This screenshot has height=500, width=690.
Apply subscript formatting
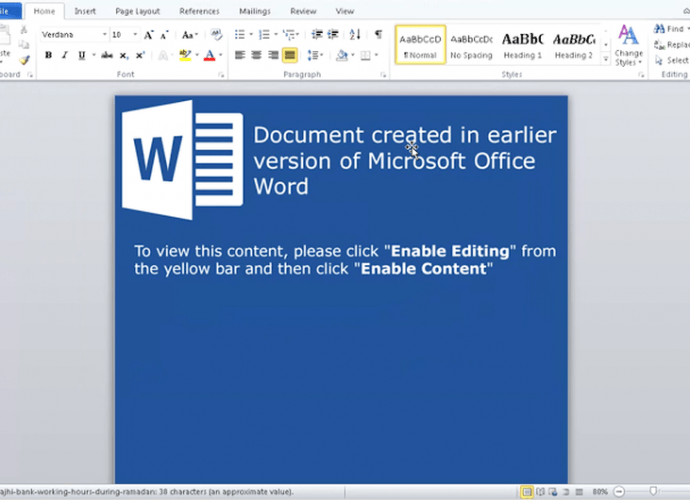(x=124, y=55)
